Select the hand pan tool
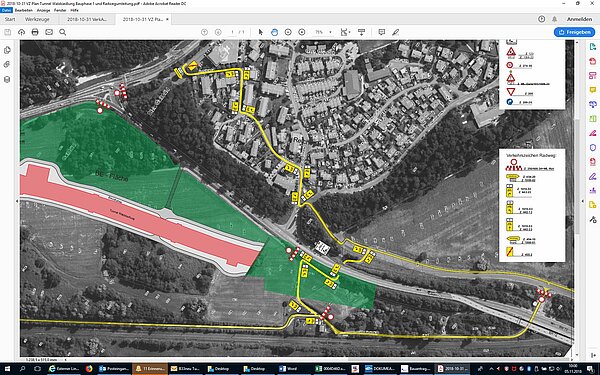This screenshot has height=375, width=600. [x=274, y=32]
